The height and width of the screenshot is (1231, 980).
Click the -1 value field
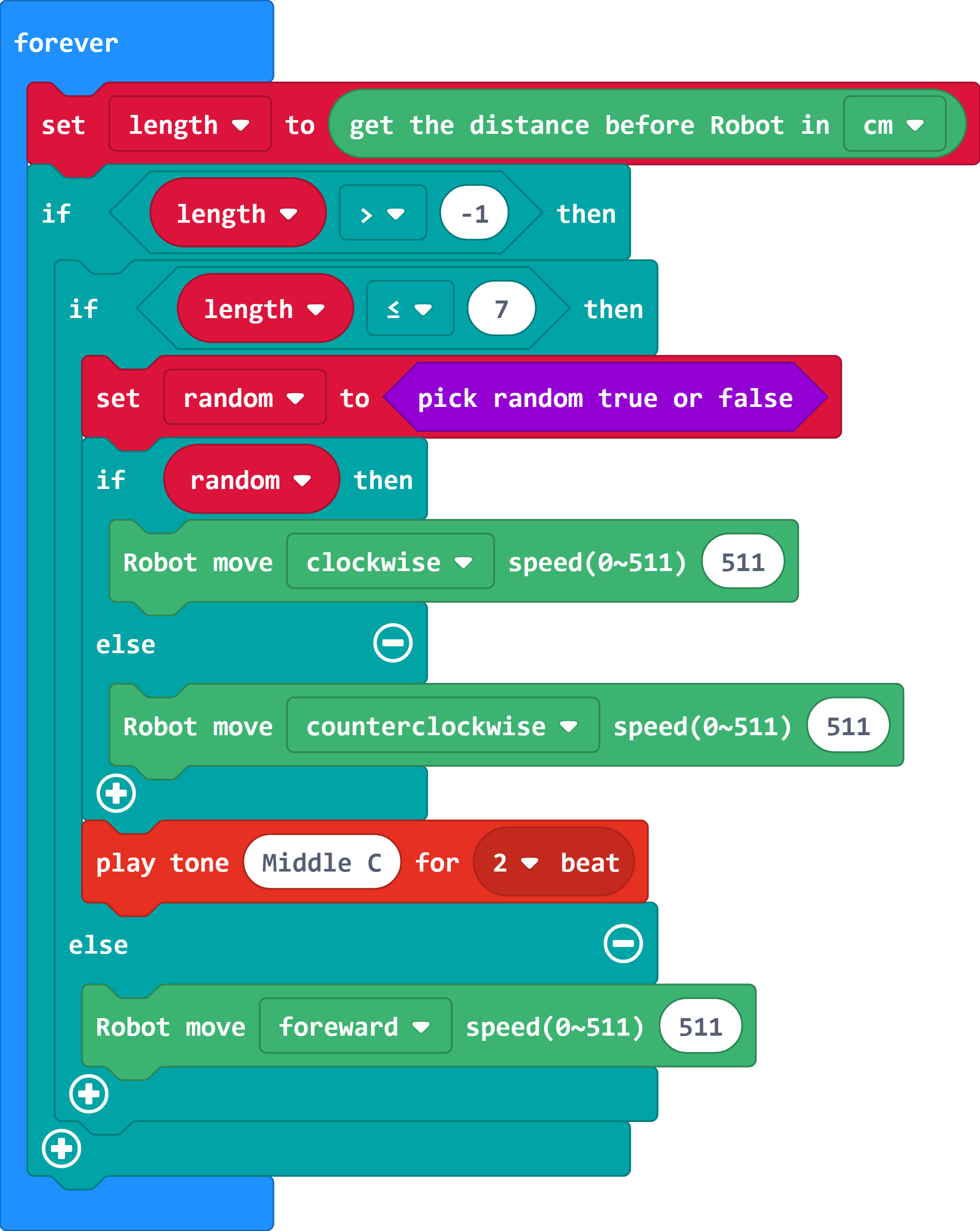474,214
